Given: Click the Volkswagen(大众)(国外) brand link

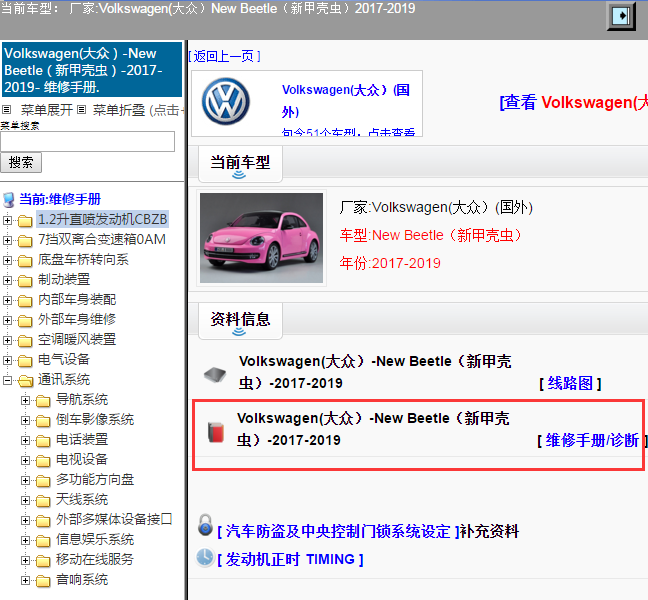Looking at the screenshot, I should 346,101.
